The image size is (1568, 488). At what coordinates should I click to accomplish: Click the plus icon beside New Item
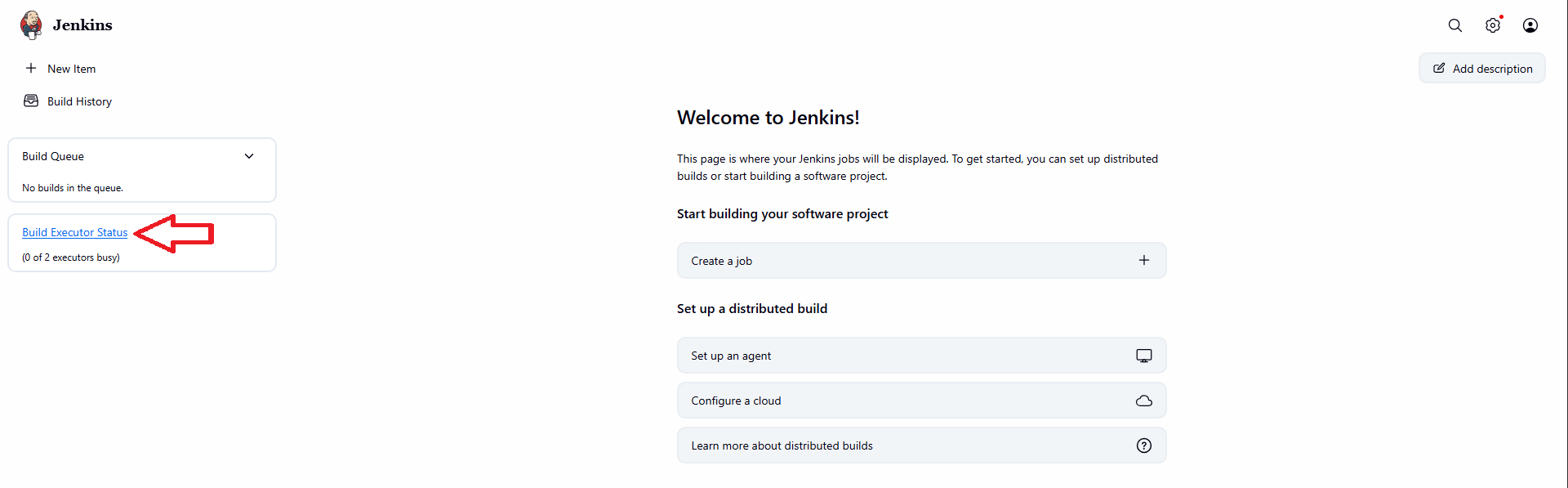click(31, 68)
